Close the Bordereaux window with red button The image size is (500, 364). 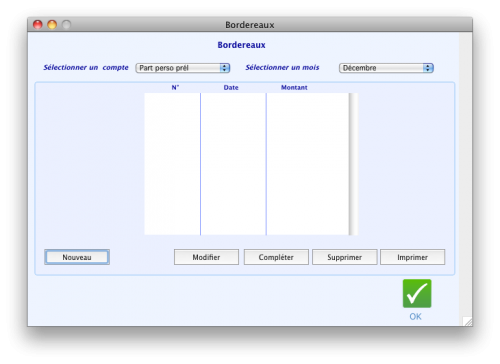pyautogui.click(x=38, y=24)
